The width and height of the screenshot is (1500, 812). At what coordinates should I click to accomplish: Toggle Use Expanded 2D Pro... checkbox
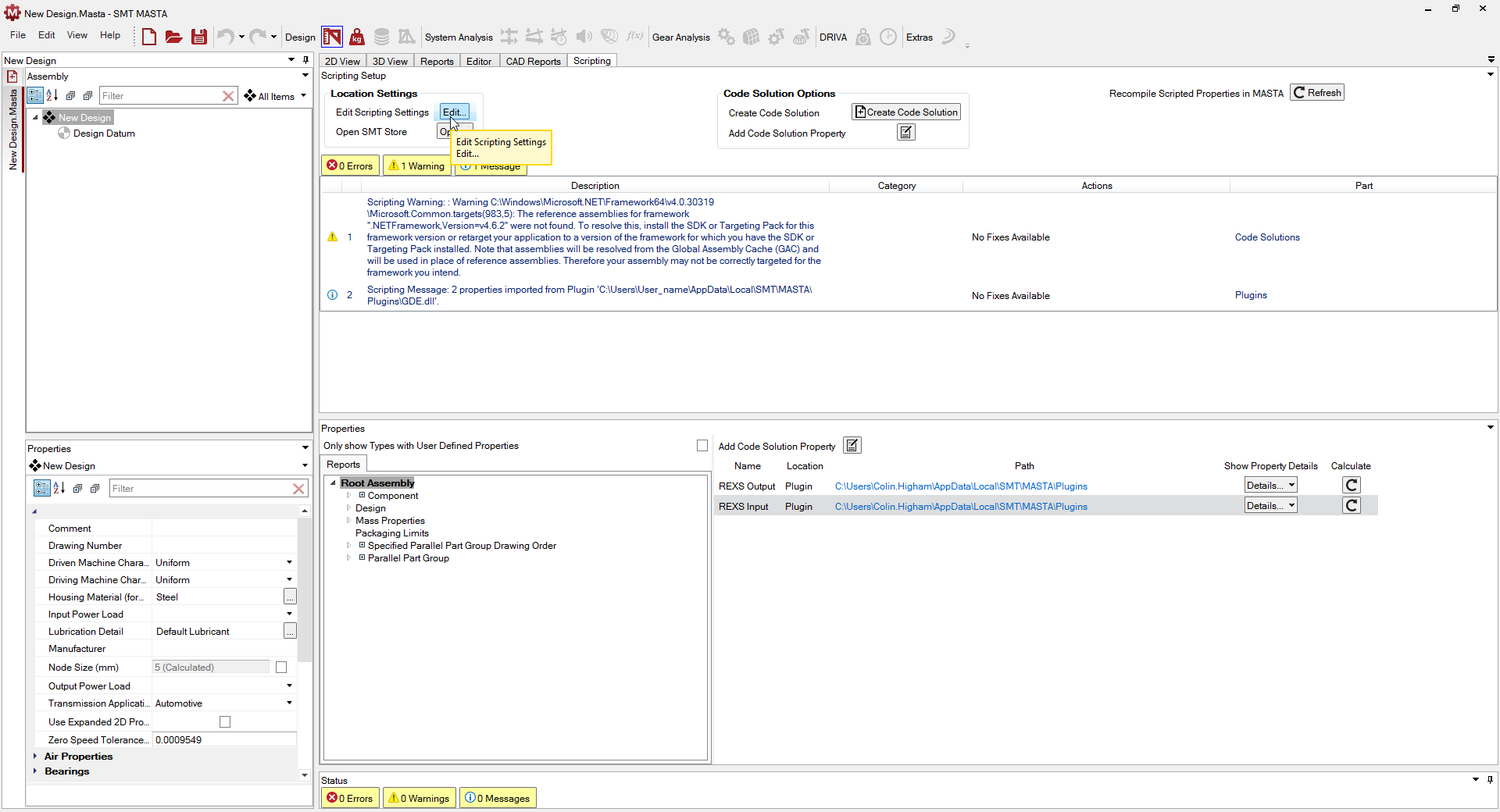click(x=225, y=722)
